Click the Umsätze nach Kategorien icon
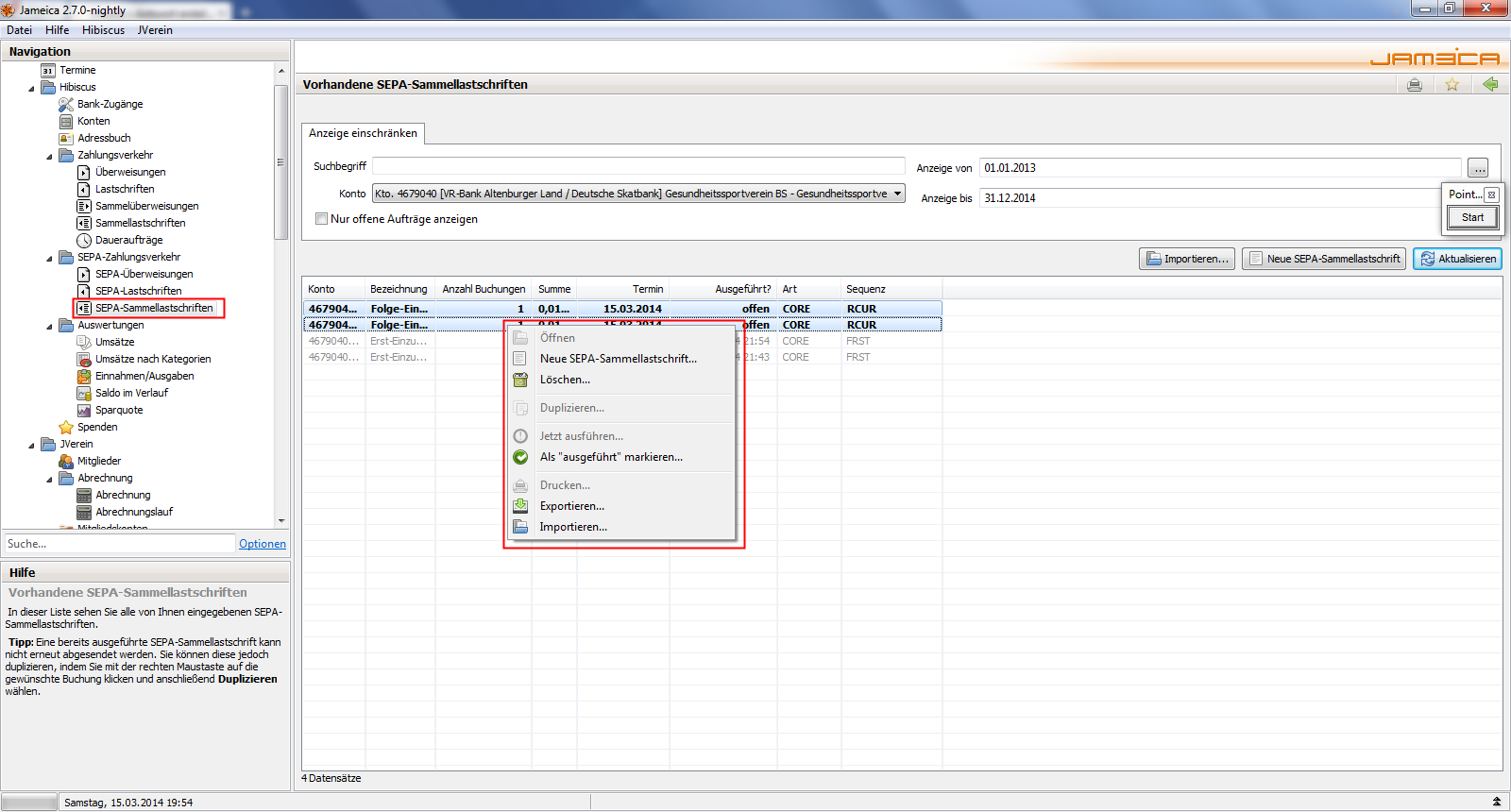 click(84, 360)
